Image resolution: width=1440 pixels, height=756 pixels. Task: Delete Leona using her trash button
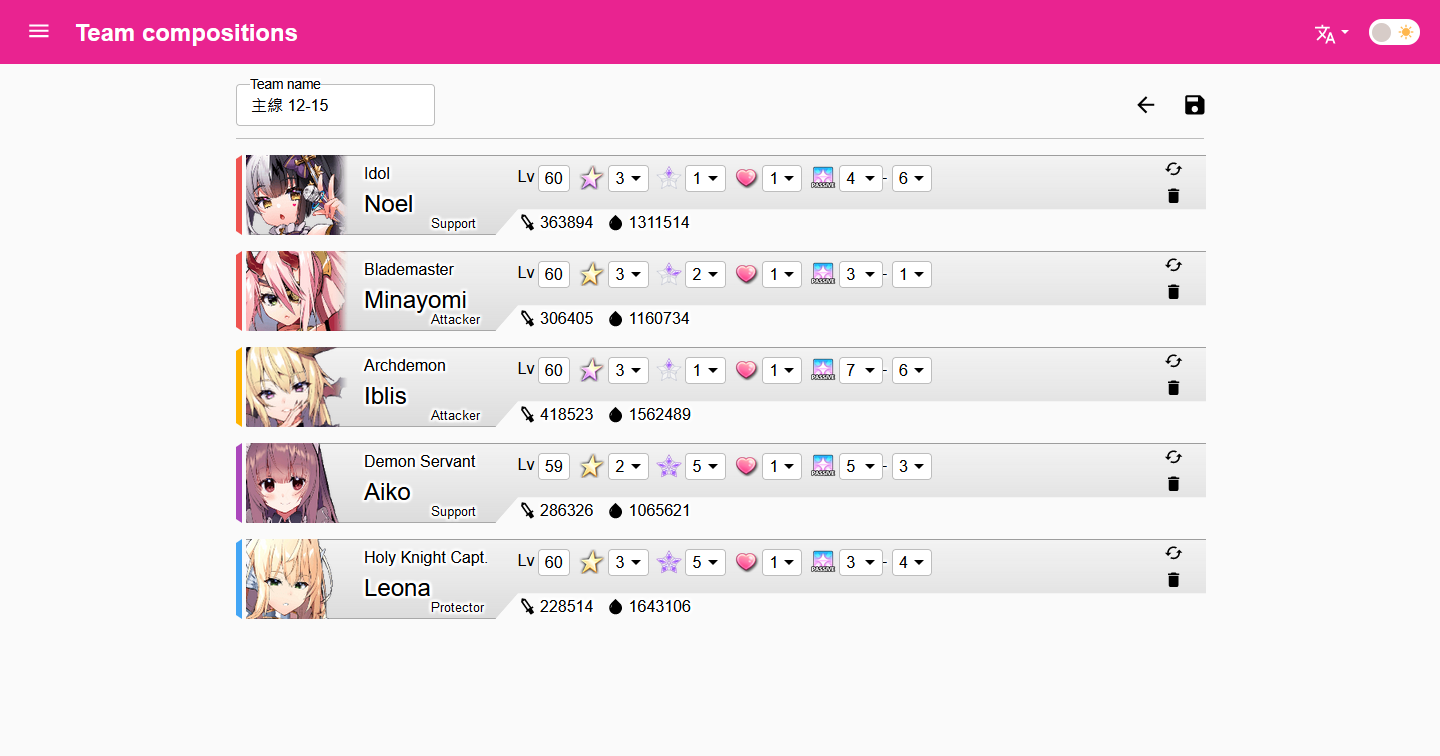point(1173,579)
